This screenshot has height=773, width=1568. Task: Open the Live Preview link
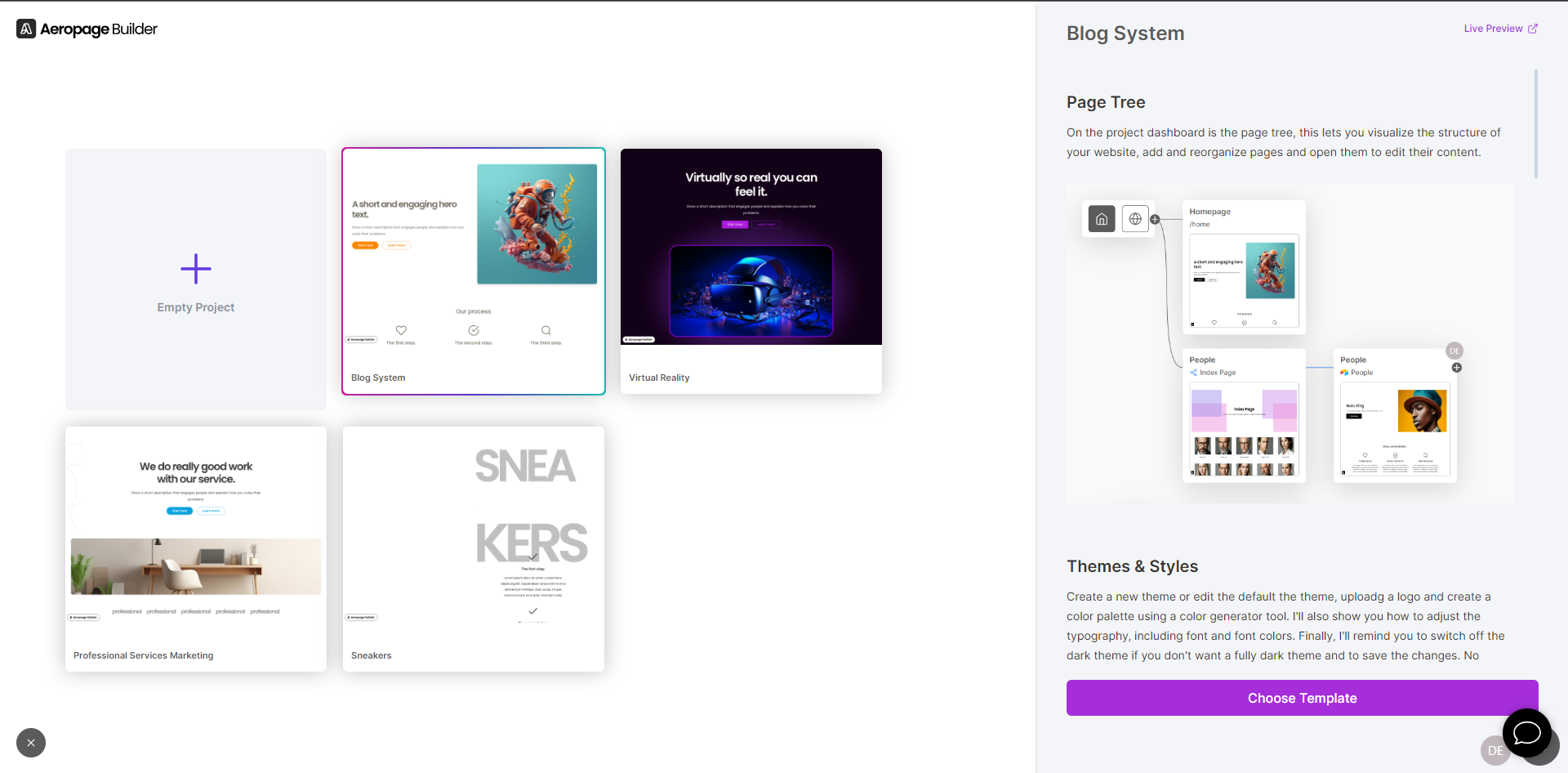1501,29
